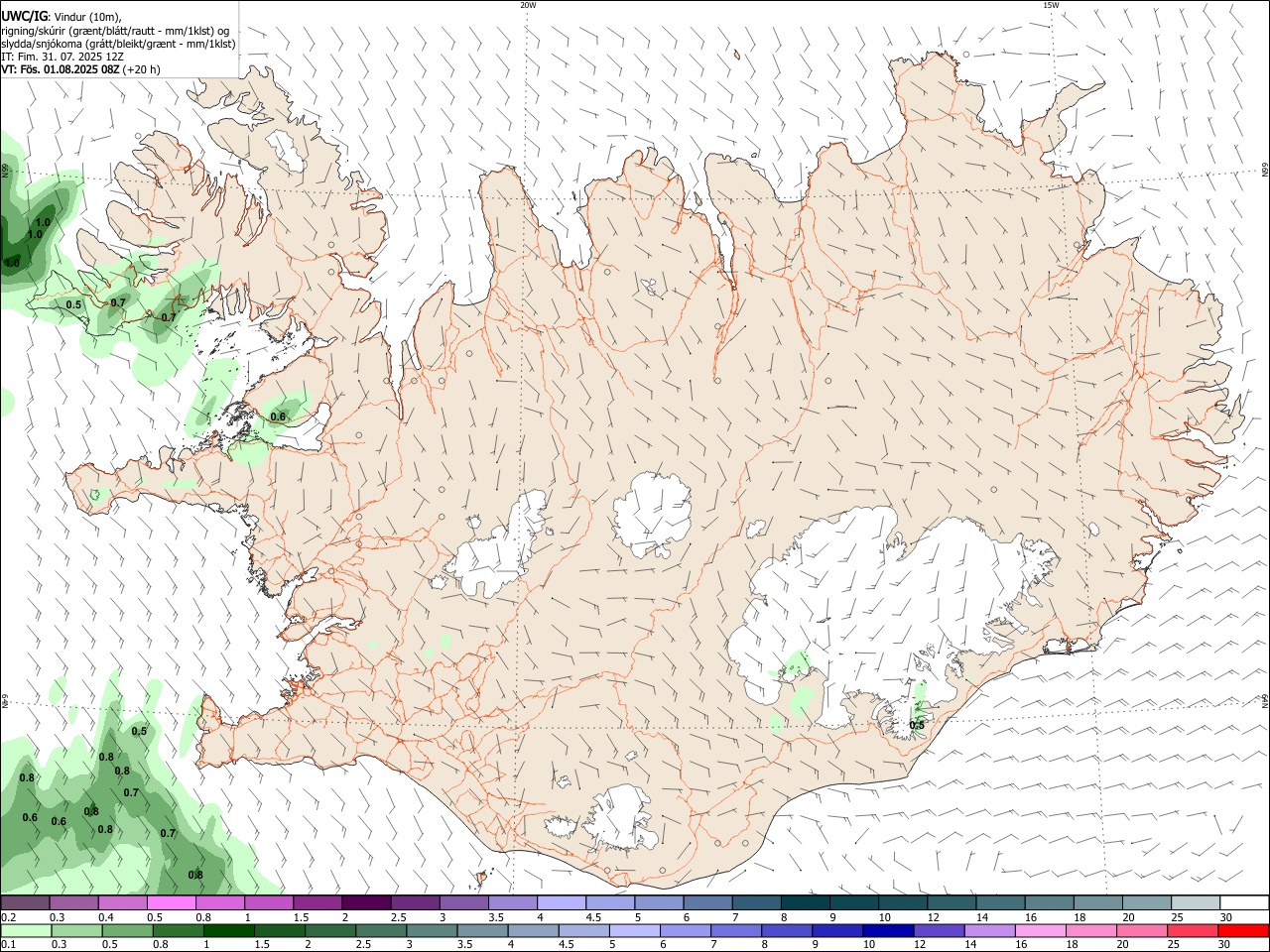
Task: Click the red-pink swatch labeled 25 in bottom legend row
Action: coord(1193,930)
